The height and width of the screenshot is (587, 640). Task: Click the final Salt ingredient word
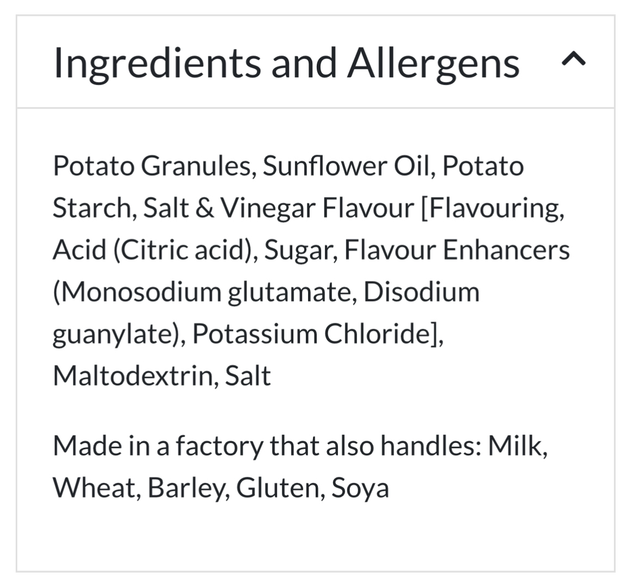(x=248, y=376)
